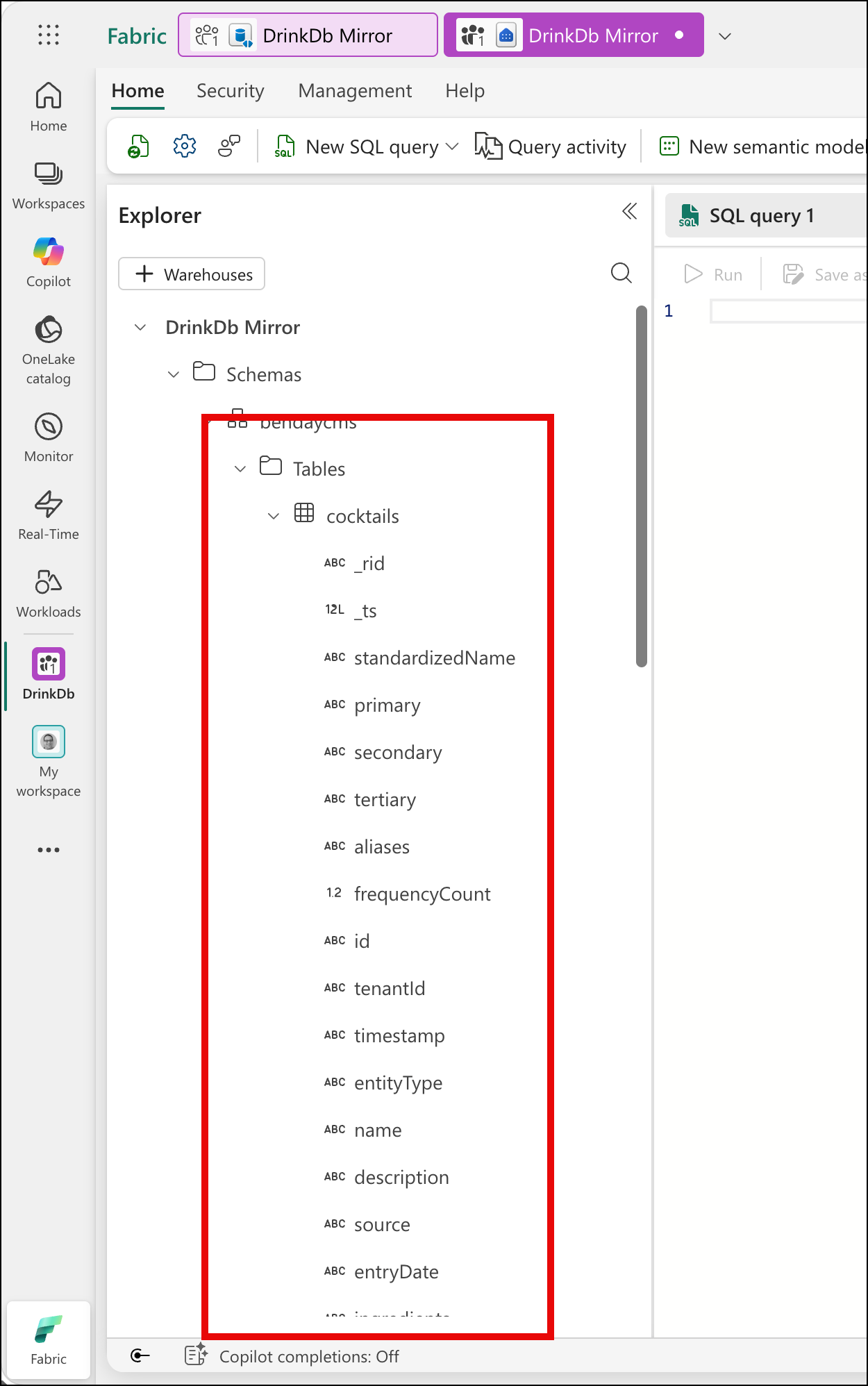Click the Fabric logo link at top
The image size is (868, 1386).
coord(137,35)
